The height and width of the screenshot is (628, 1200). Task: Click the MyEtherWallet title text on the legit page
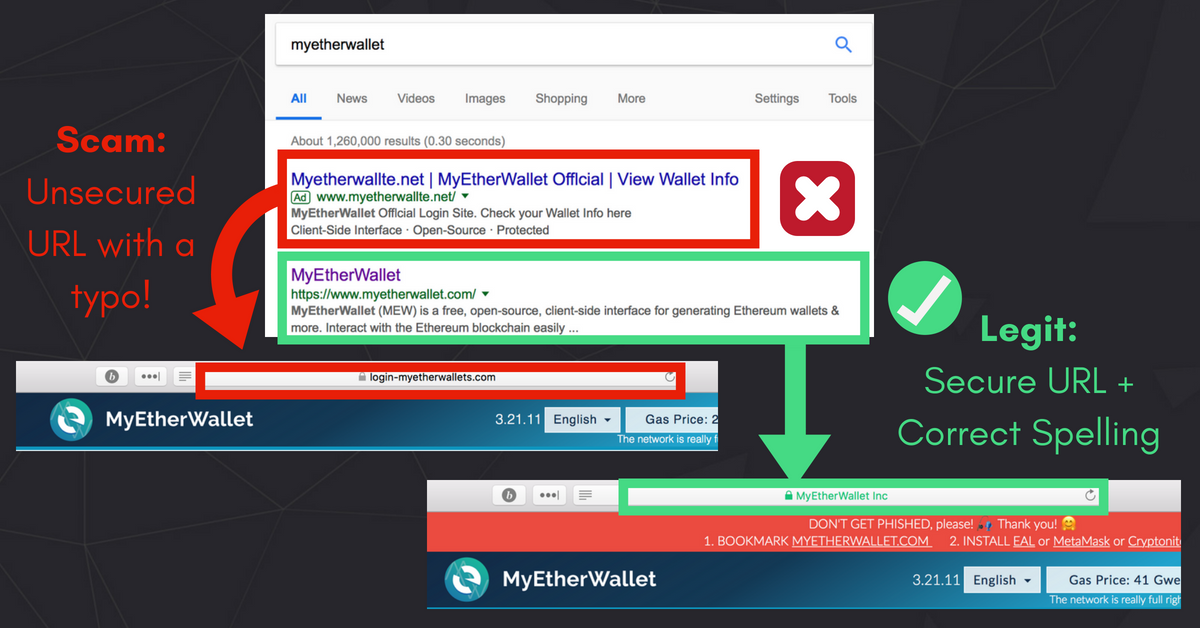579,578
